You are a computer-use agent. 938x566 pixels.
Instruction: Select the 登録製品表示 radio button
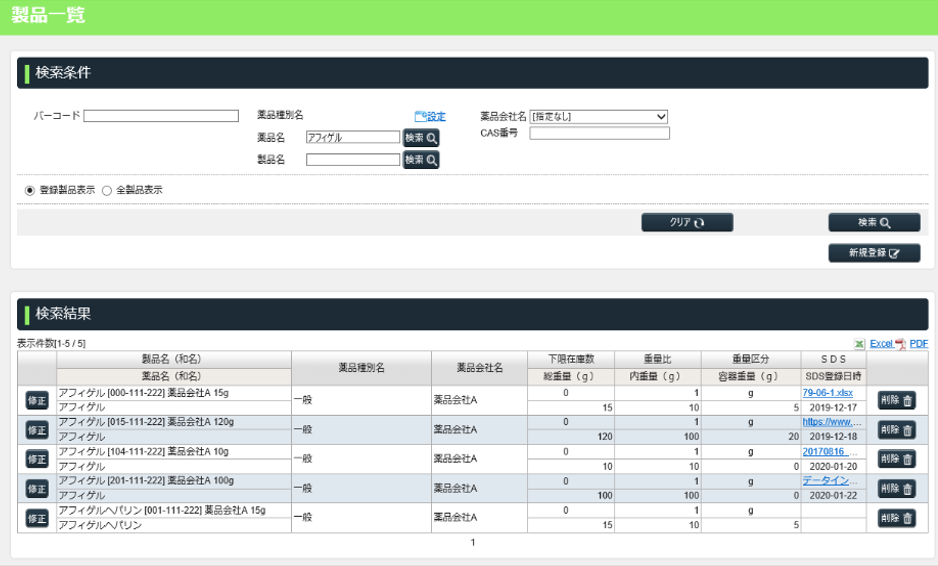[30, 190]
